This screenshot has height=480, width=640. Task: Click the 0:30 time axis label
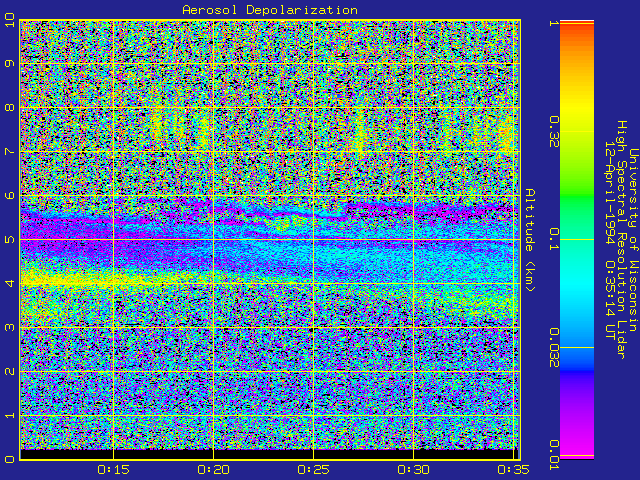click(413, 470)
